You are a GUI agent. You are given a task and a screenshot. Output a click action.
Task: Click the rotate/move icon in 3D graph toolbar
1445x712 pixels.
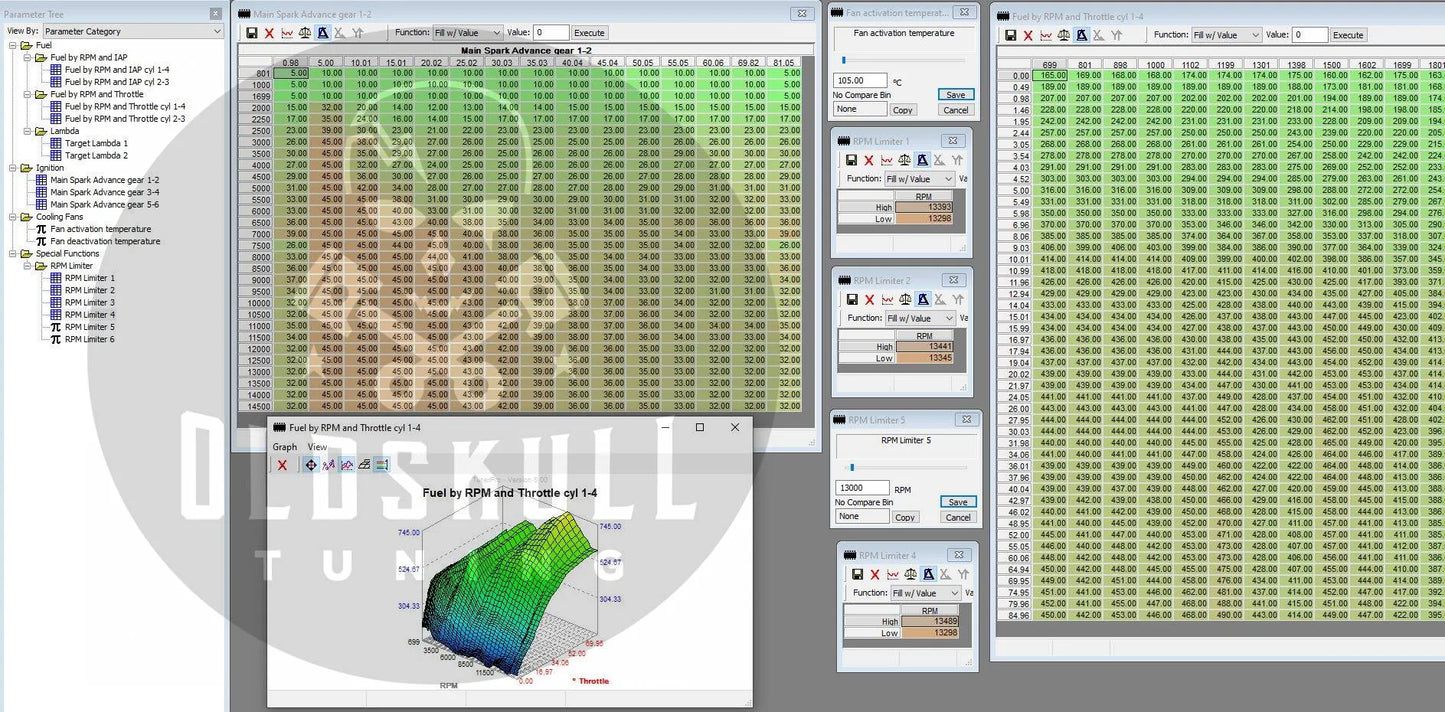pyautogui.click(x=310, y=465)
